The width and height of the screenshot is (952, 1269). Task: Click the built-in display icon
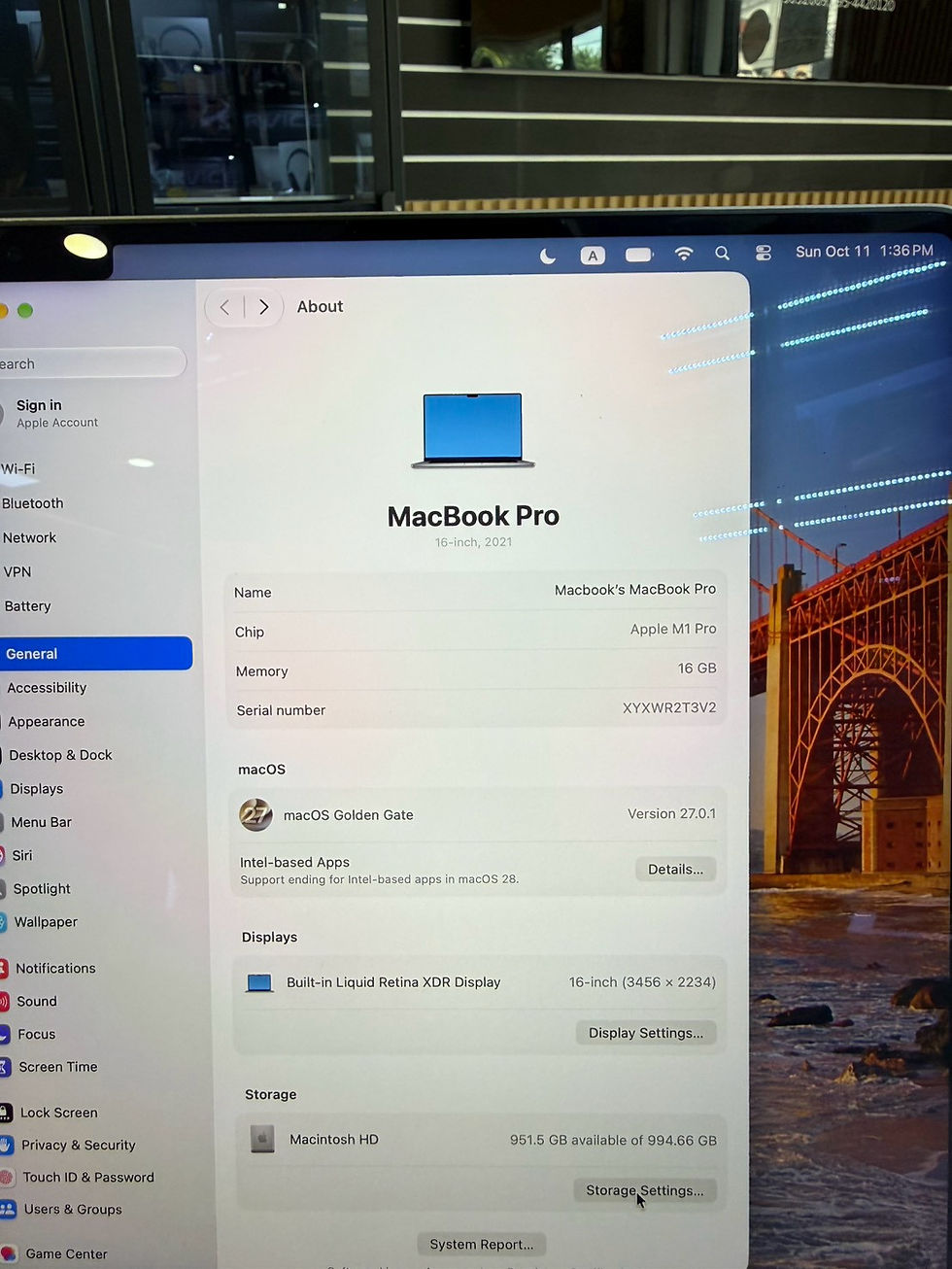(259, 982)
